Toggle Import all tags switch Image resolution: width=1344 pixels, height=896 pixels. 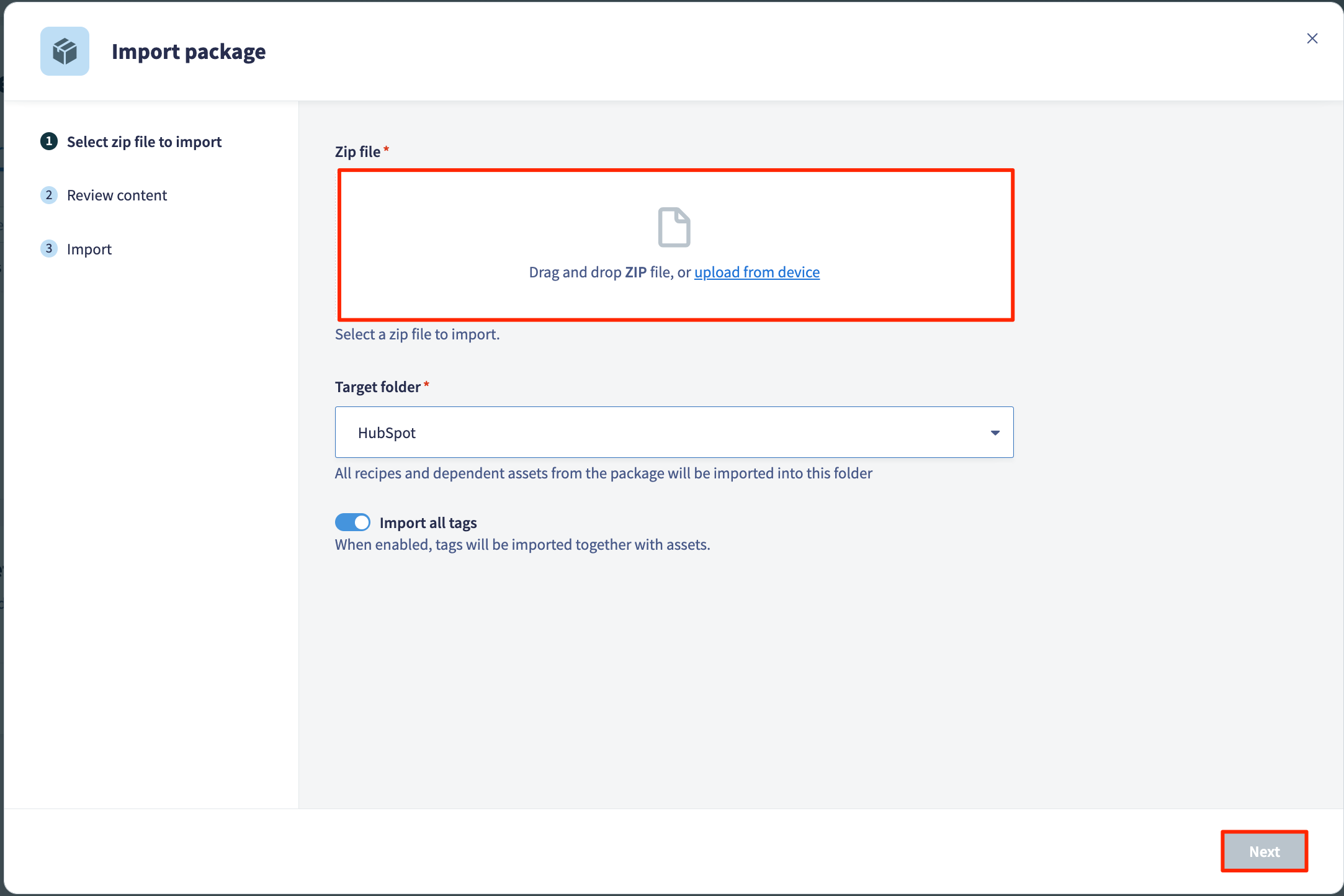pyautogui.click(x=352, y=522)
